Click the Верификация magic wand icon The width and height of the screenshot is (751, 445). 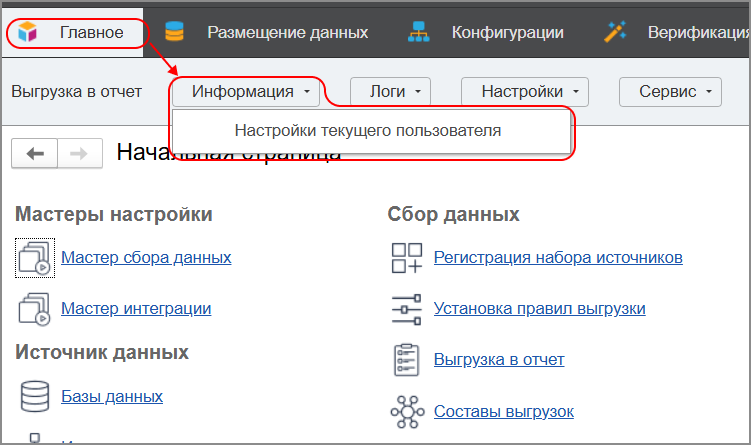tap(615, 33)
